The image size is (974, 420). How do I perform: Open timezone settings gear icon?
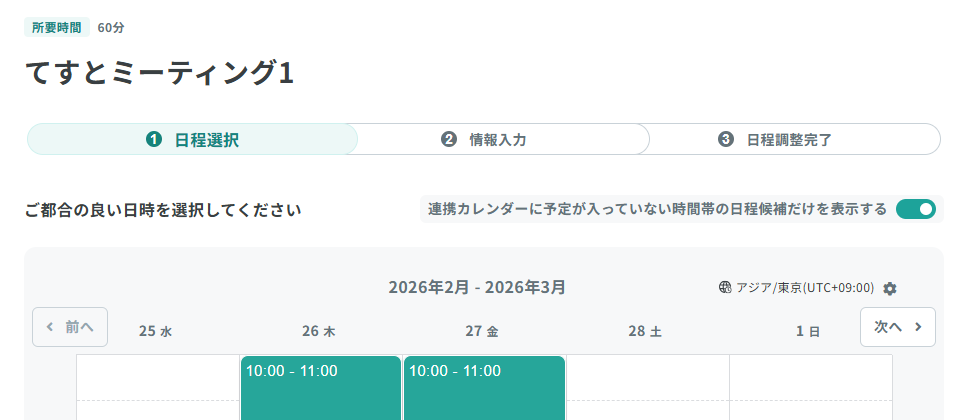890,288
